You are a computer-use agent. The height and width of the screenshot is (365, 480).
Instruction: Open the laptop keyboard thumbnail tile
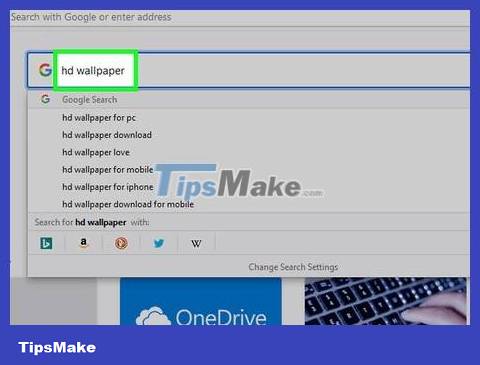385,301
